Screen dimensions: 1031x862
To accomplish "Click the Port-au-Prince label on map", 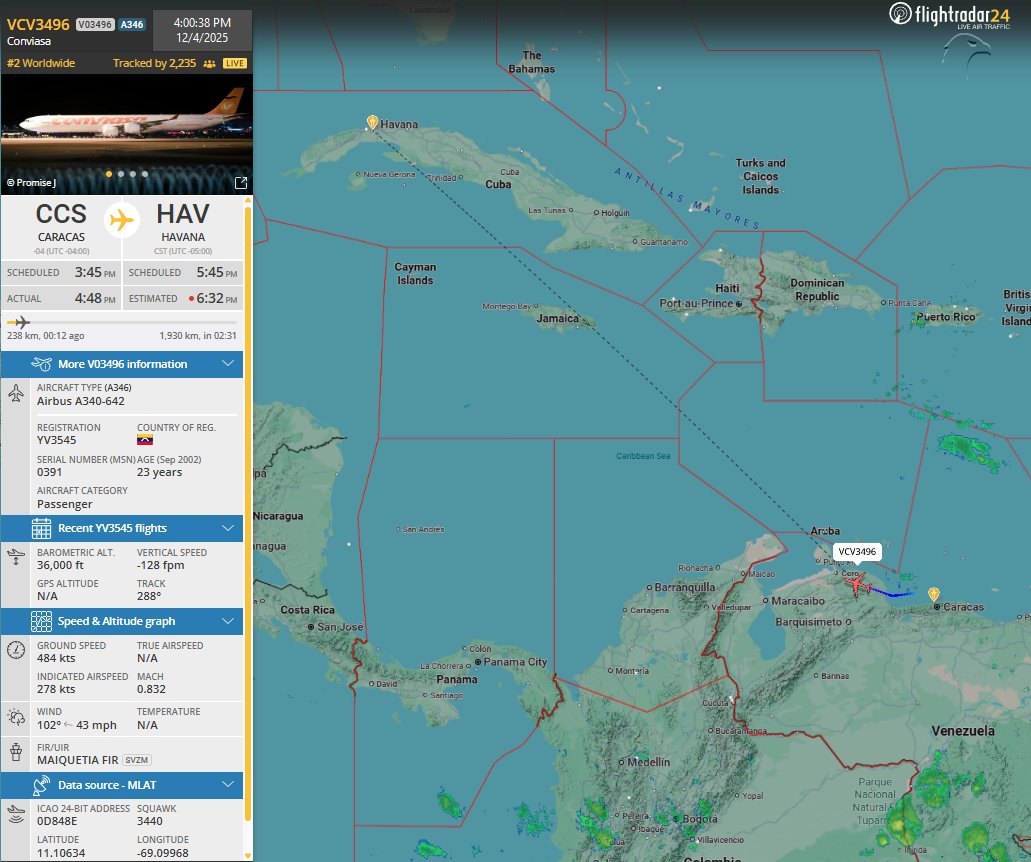I will coord(696,303).
